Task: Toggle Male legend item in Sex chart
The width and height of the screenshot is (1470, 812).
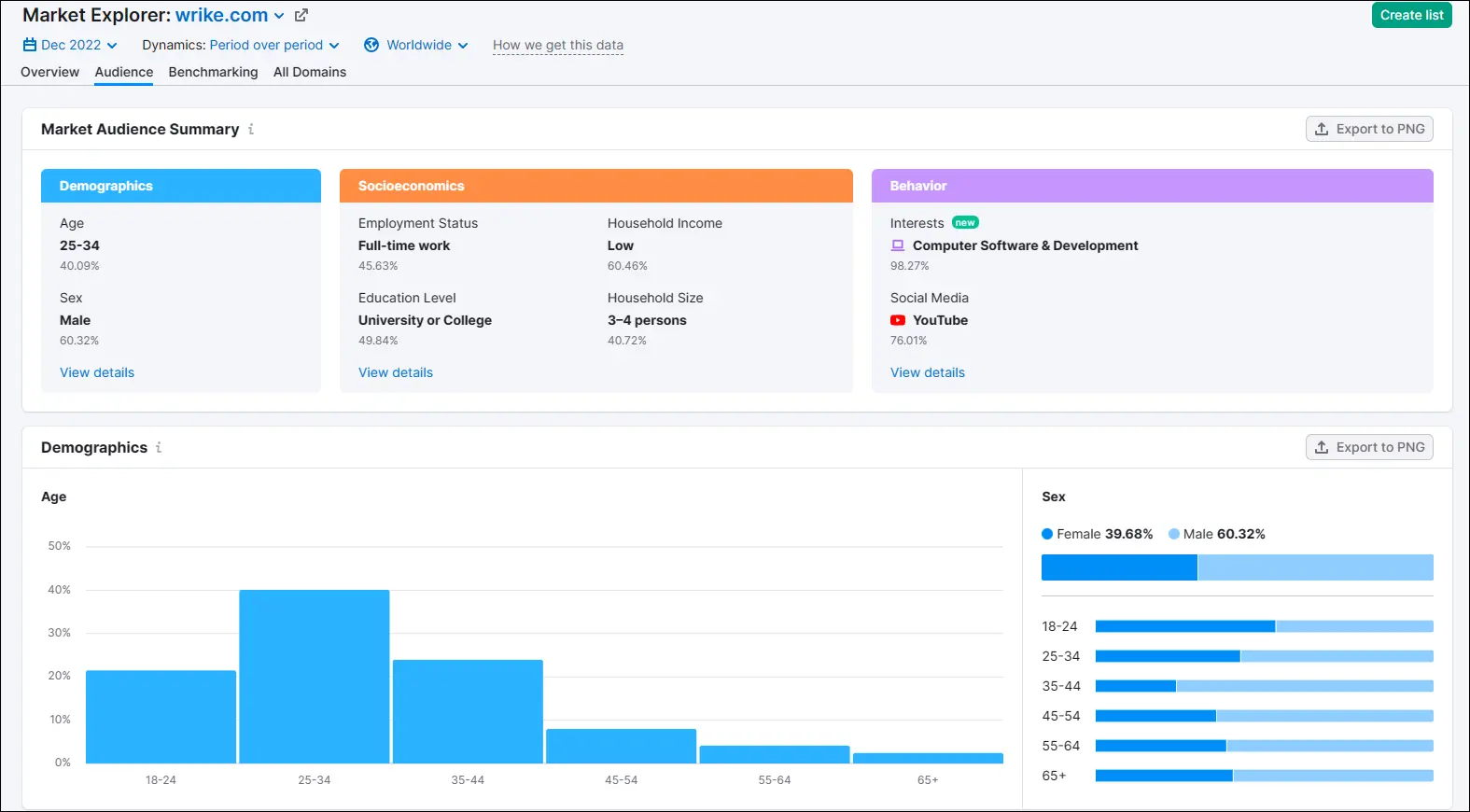Action: point(1217,534)
